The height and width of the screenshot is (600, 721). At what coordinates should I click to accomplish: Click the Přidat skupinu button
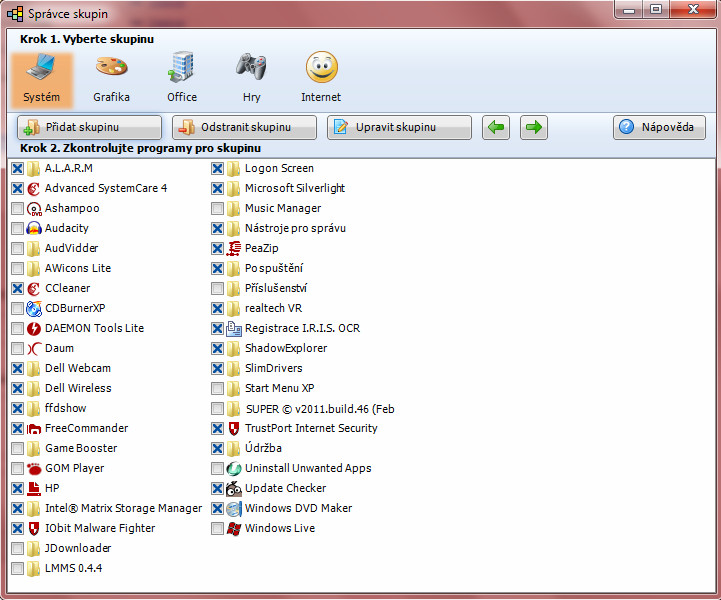coord(90,127)
